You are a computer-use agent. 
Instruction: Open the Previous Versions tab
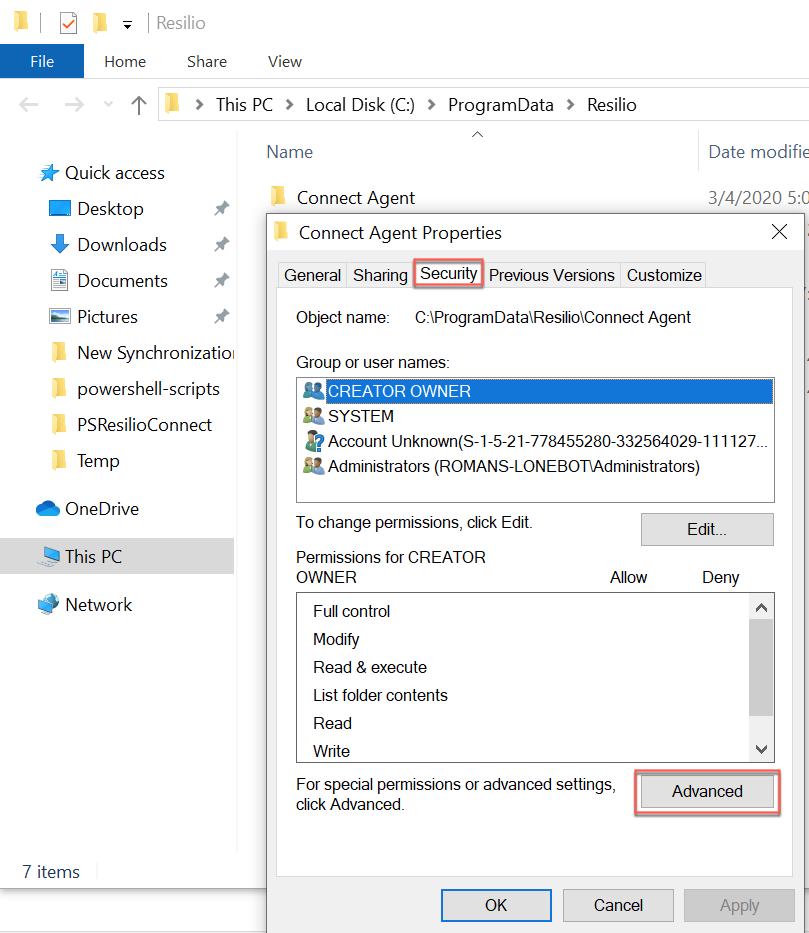[551, 275]
